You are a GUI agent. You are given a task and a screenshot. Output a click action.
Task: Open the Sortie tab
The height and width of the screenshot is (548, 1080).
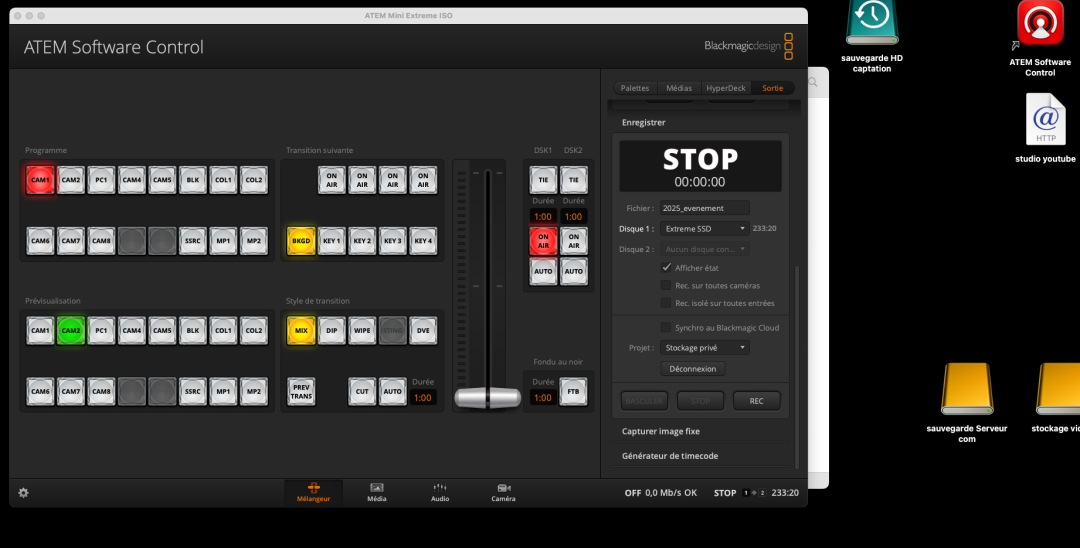pos(773,88)
